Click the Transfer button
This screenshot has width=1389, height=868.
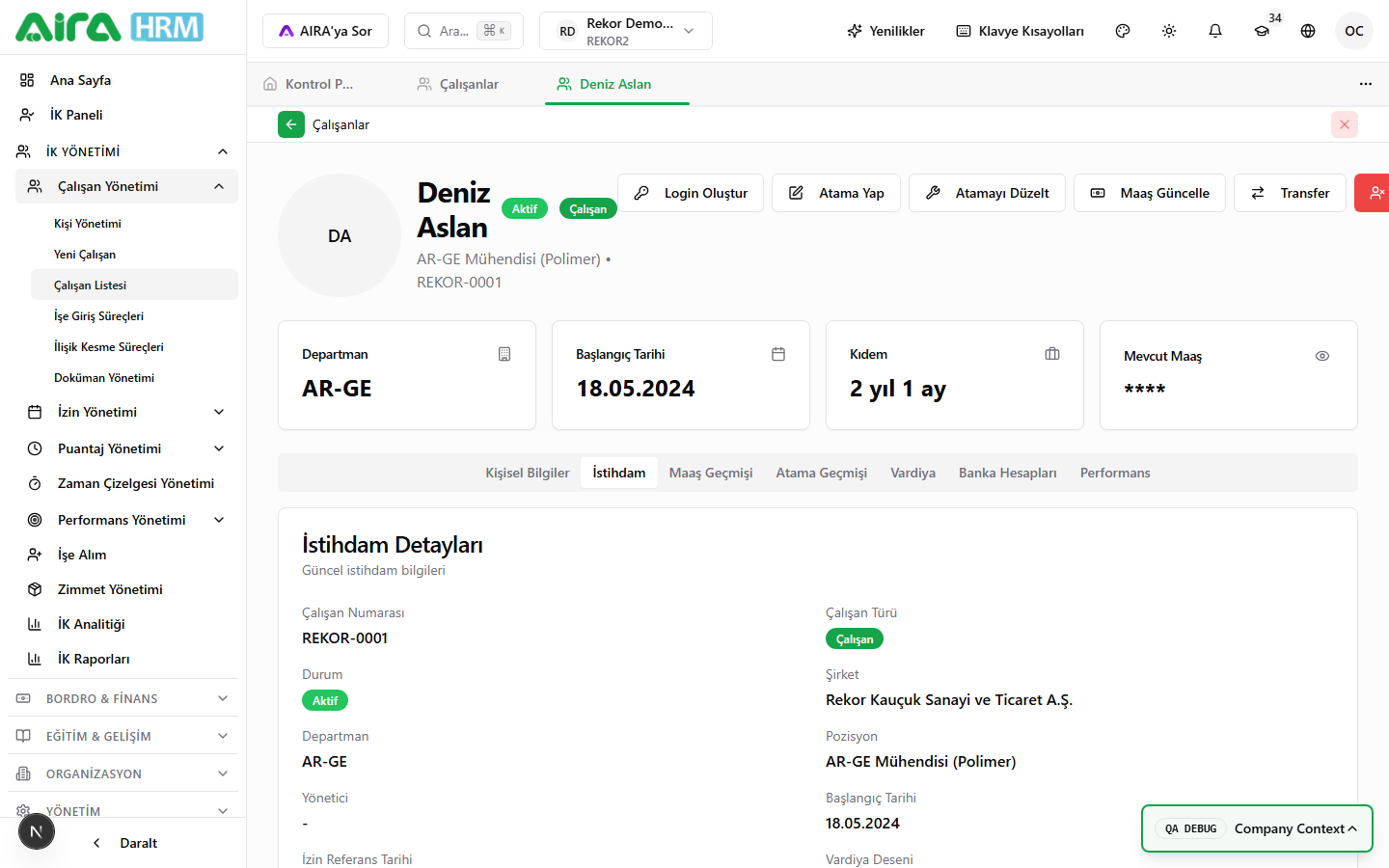coord(1290,193)
